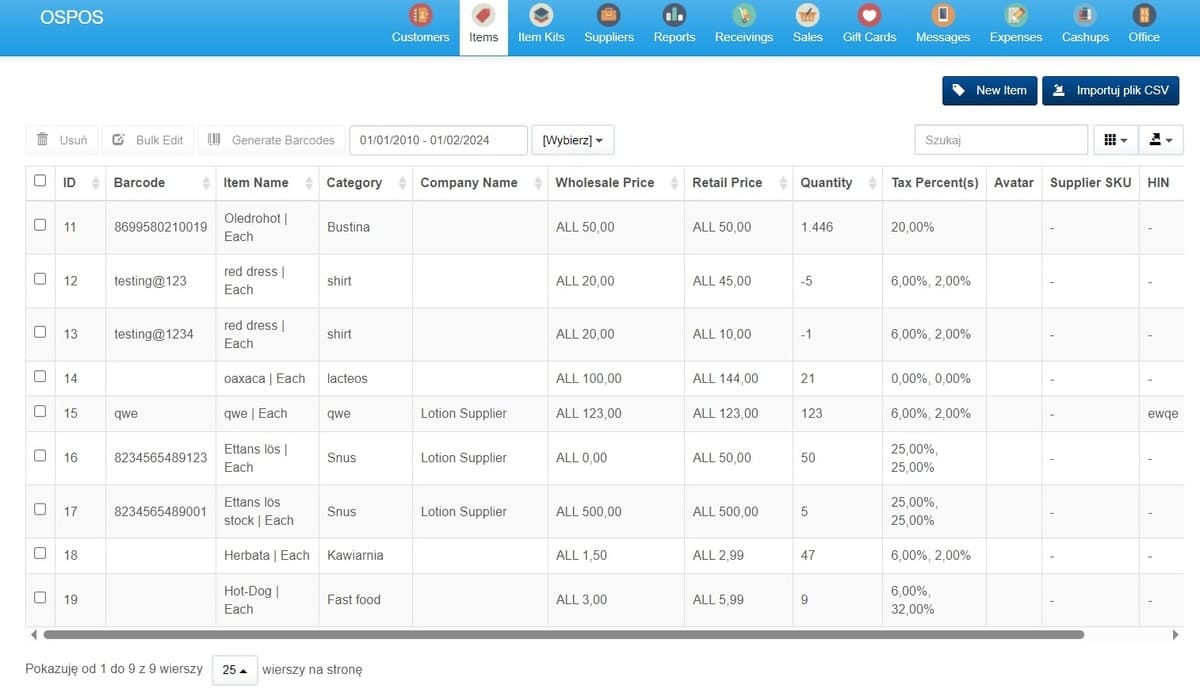1200x689 pixels.
Task: Open the Cashups module icon
Action: 1085,16
